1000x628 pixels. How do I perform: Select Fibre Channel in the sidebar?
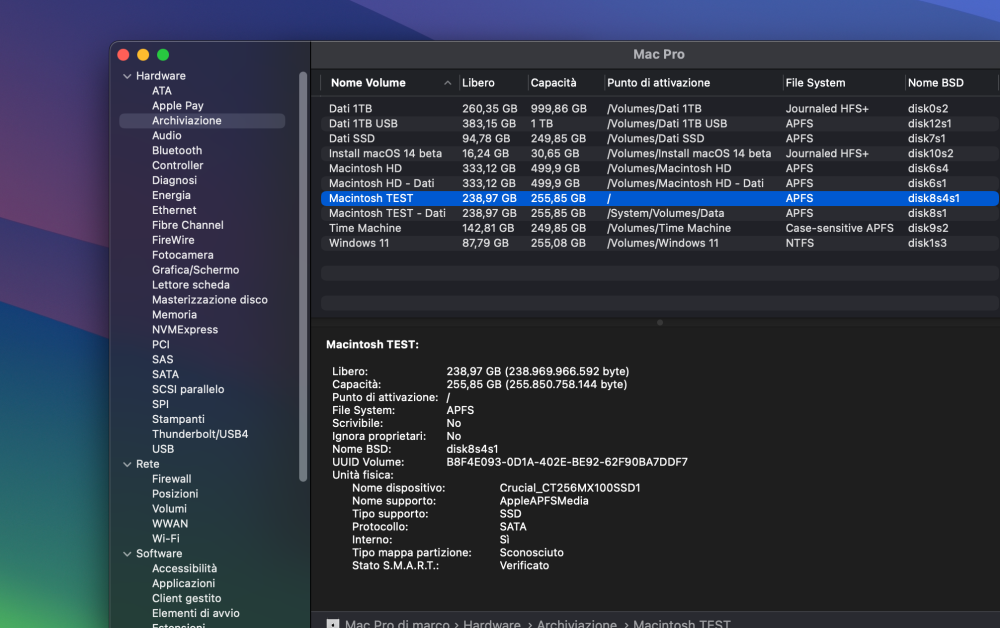click(x=188, y=225)
